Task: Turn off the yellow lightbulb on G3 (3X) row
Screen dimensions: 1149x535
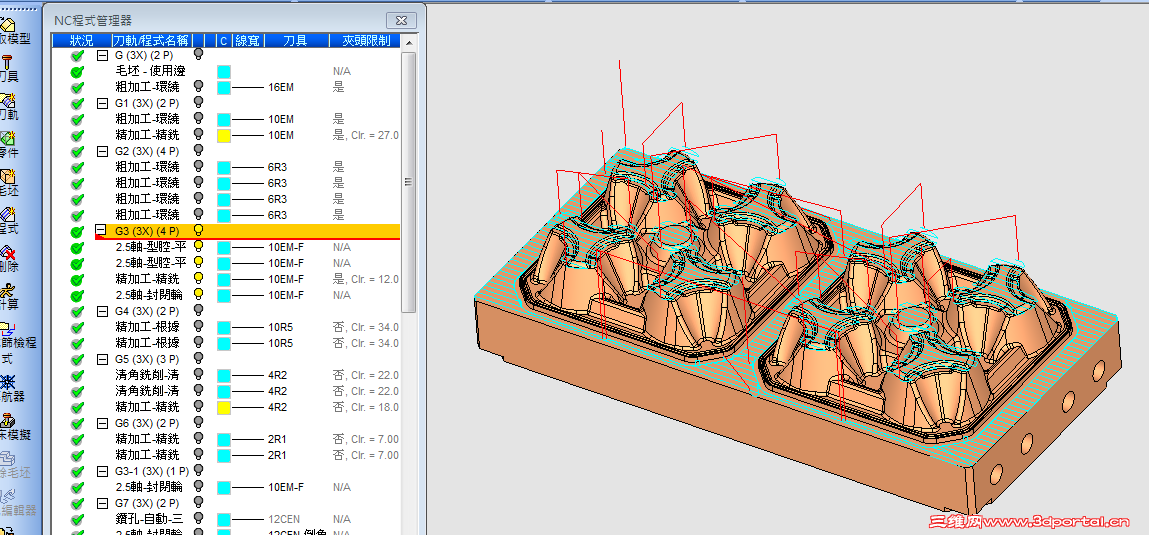Action: (x=198, y=230)
